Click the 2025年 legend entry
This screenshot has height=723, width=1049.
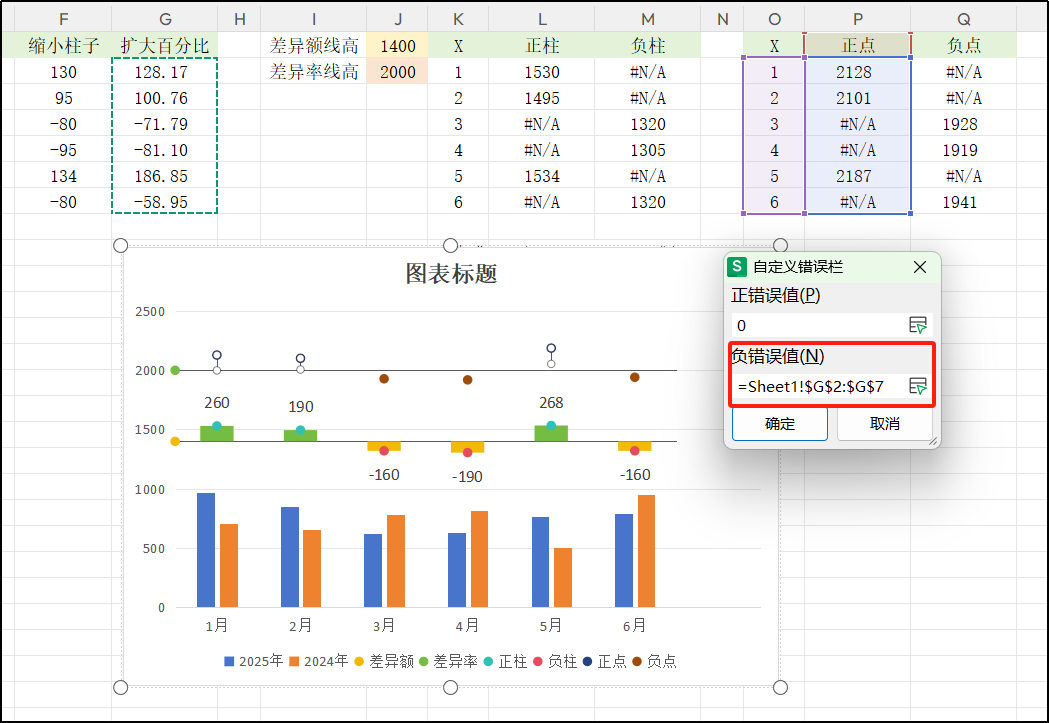(x=227, y=661)
